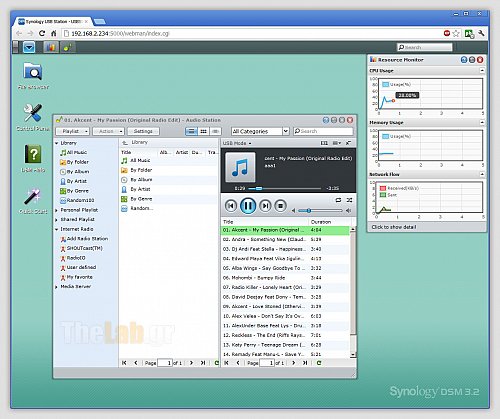
Task: Switch library to thumbnail grid view
Action: point(203,131)
